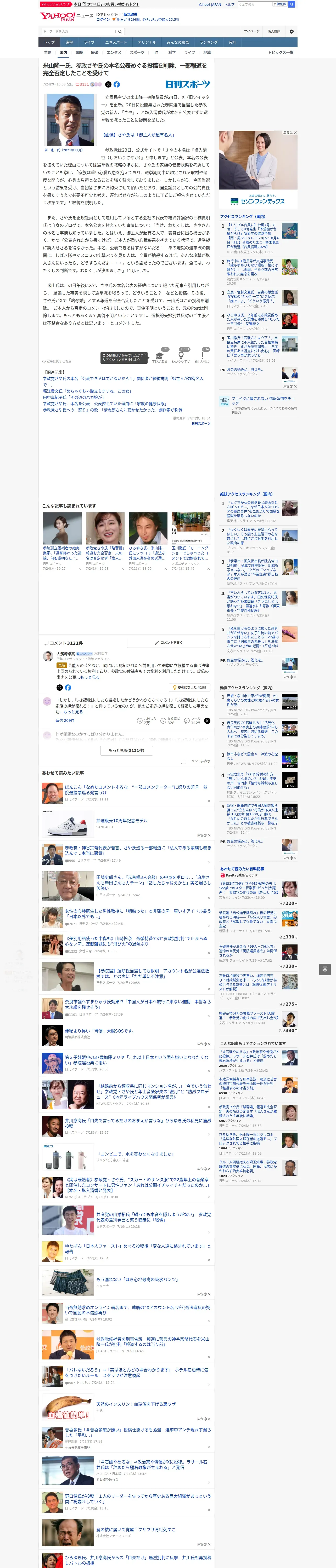Click the 日刊スポーツ publisher logo beside the headline
Screen dimensions: 336x1568
click(x=188, y=85)
